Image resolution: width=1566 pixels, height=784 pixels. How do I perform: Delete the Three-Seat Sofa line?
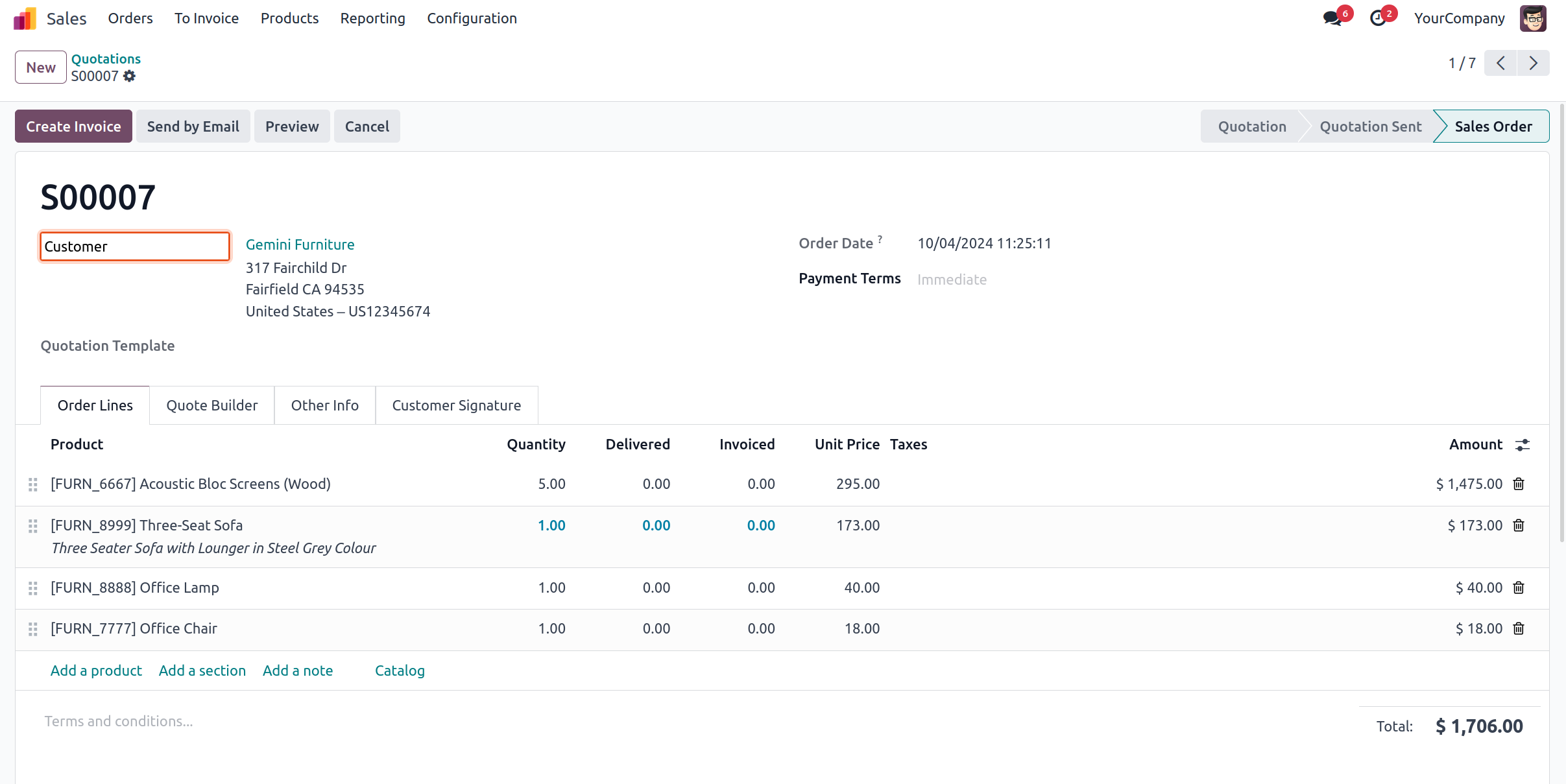click(1519, 526)
